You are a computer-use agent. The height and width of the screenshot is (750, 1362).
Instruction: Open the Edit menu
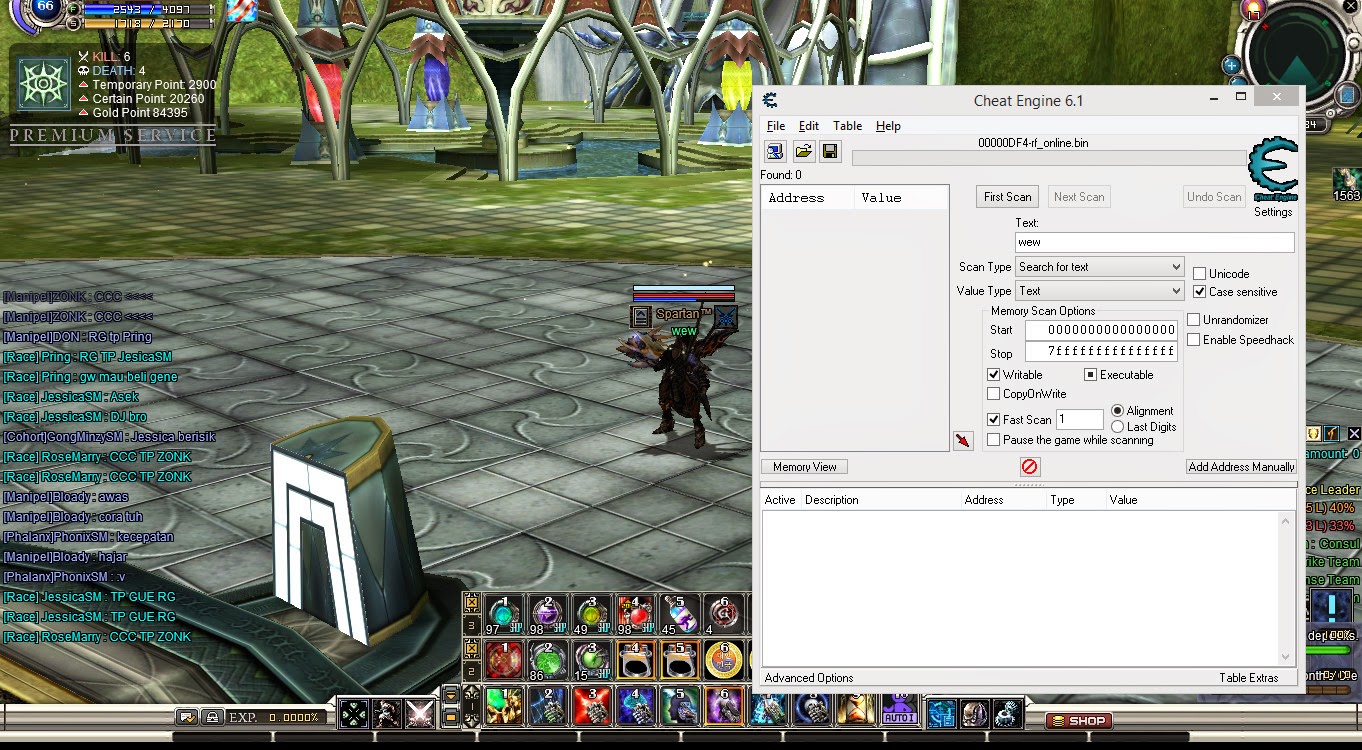point(809,126)
